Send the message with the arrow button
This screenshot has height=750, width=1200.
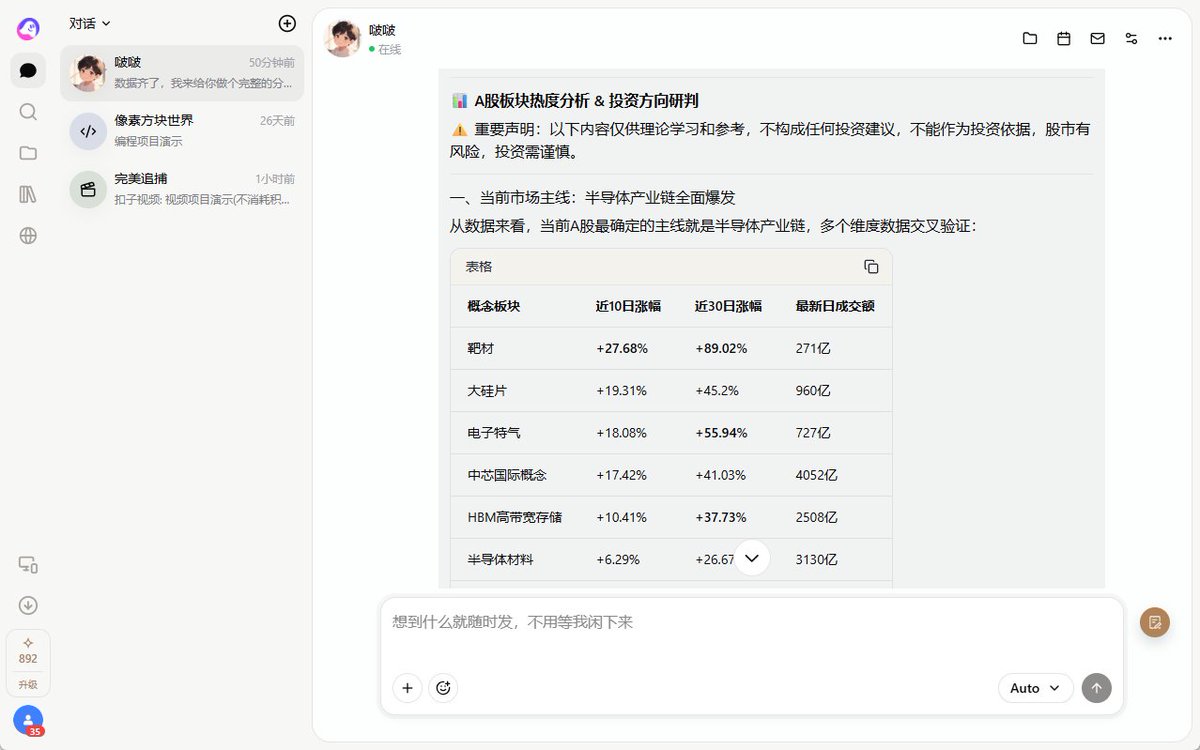[x=1097, y=688]
